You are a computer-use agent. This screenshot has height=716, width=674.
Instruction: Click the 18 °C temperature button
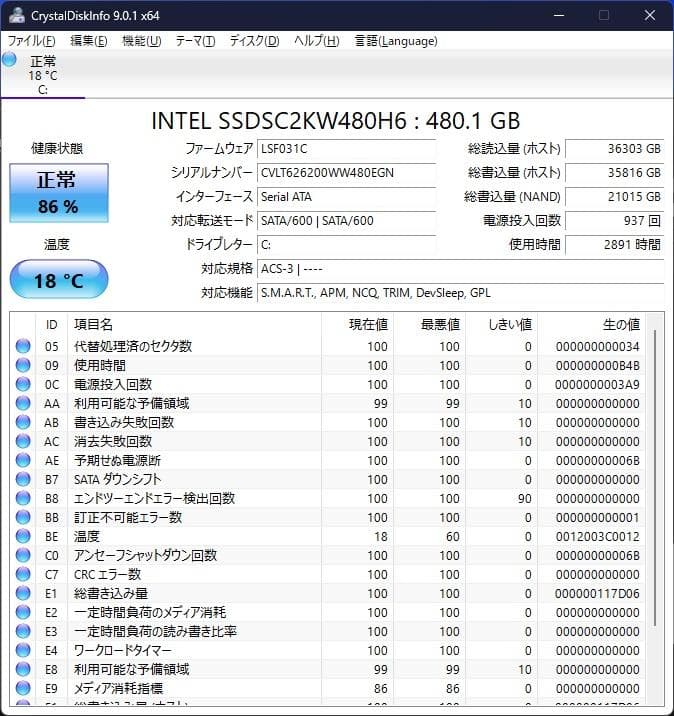59,279
